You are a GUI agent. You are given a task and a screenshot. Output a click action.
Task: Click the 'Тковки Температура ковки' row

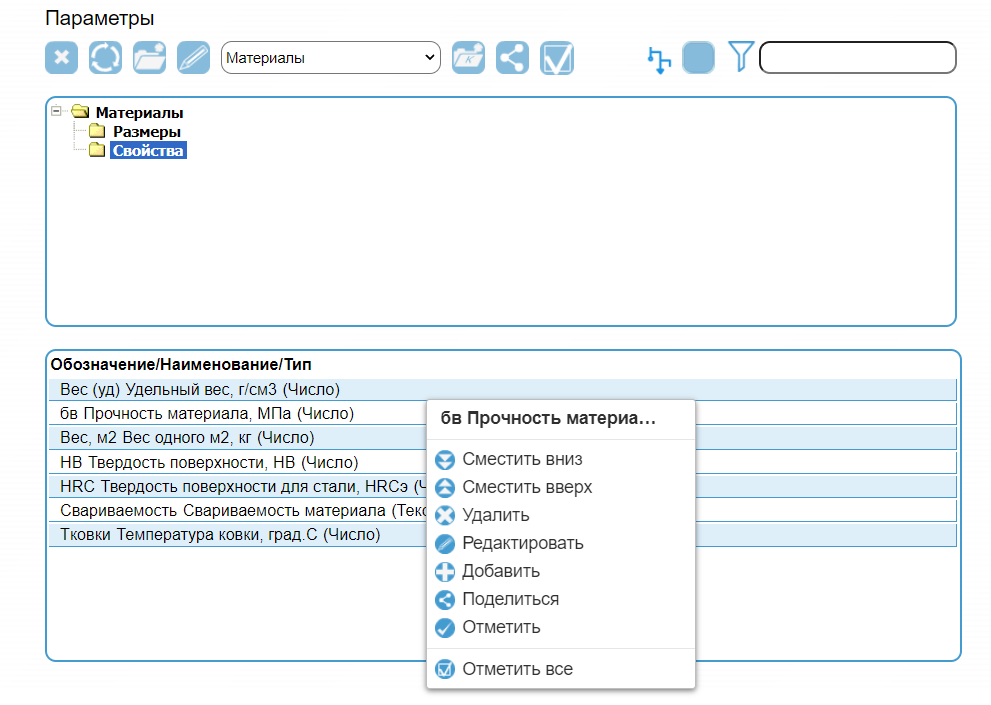tap(220, 535)
